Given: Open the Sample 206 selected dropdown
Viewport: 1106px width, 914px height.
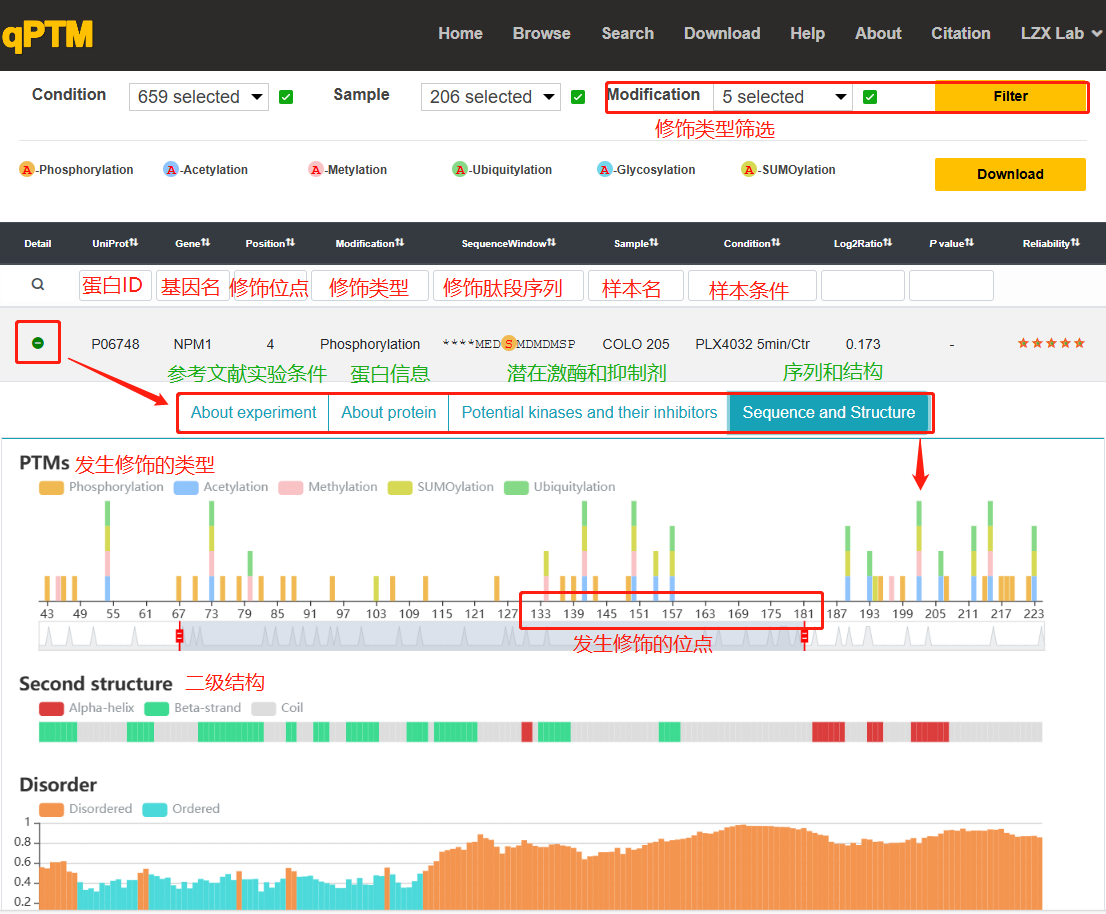Looking at the screenshot, I should [490, 97].
